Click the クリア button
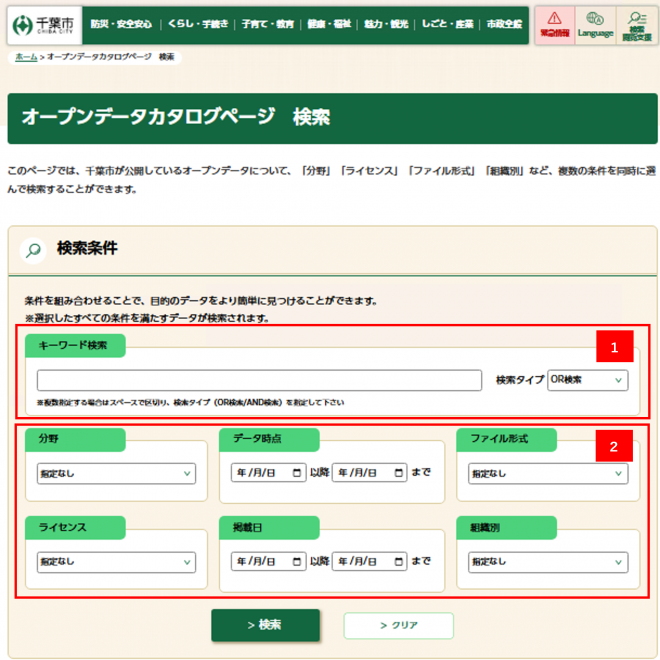 tap(398, 625)
